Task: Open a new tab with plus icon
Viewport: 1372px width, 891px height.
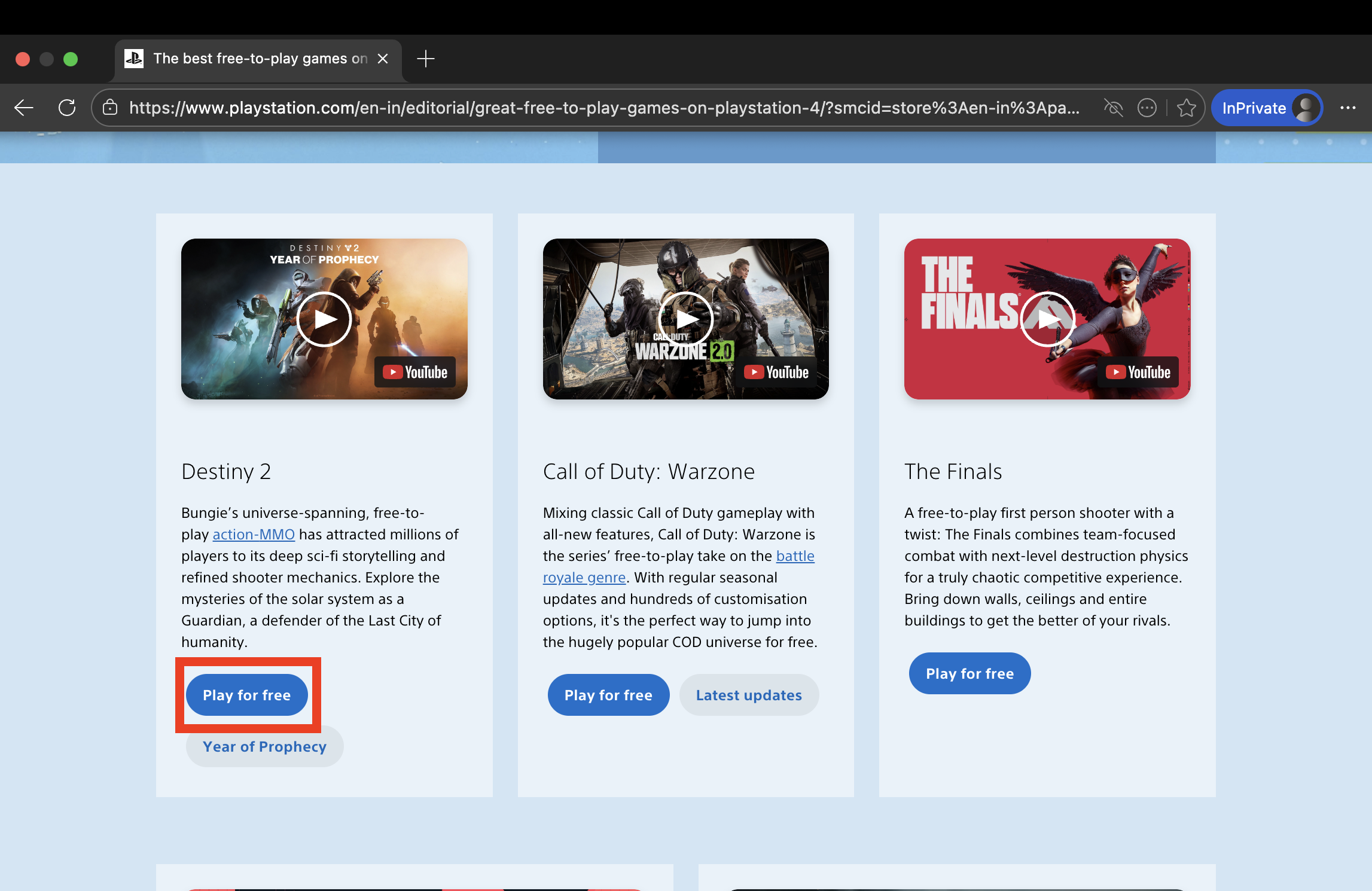Action: click(425, 59)
